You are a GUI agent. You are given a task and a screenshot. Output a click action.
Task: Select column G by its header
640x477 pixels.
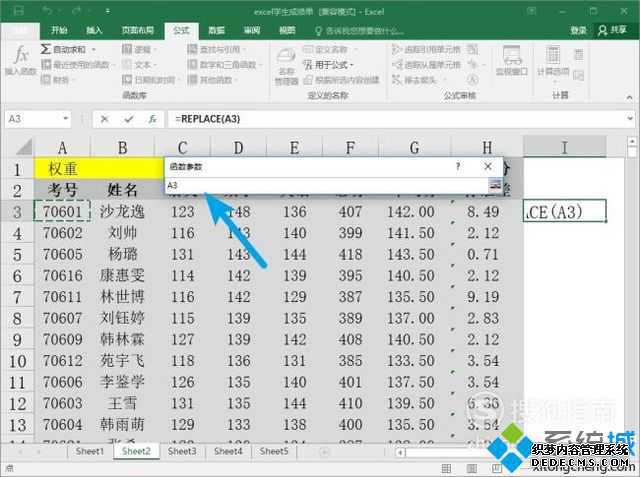click(x=414, y=147)
